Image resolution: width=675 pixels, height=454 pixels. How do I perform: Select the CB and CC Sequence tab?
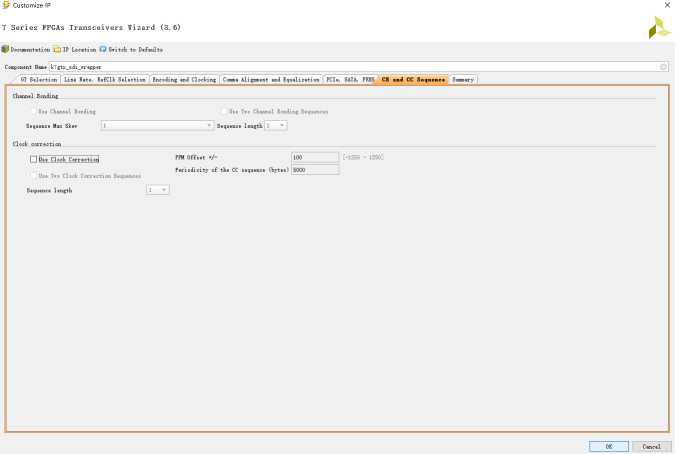(413, 80)
